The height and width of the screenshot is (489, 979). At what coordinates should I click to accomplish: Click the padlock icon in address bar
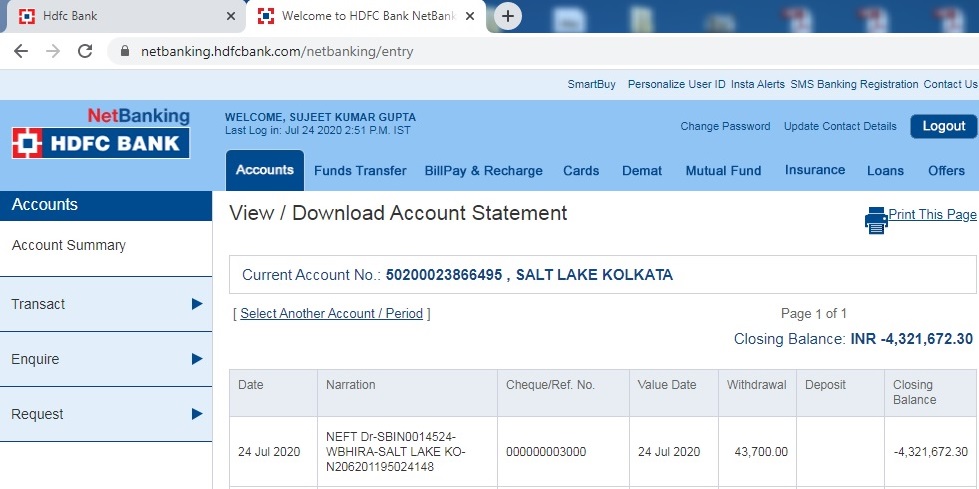[125, 51]
